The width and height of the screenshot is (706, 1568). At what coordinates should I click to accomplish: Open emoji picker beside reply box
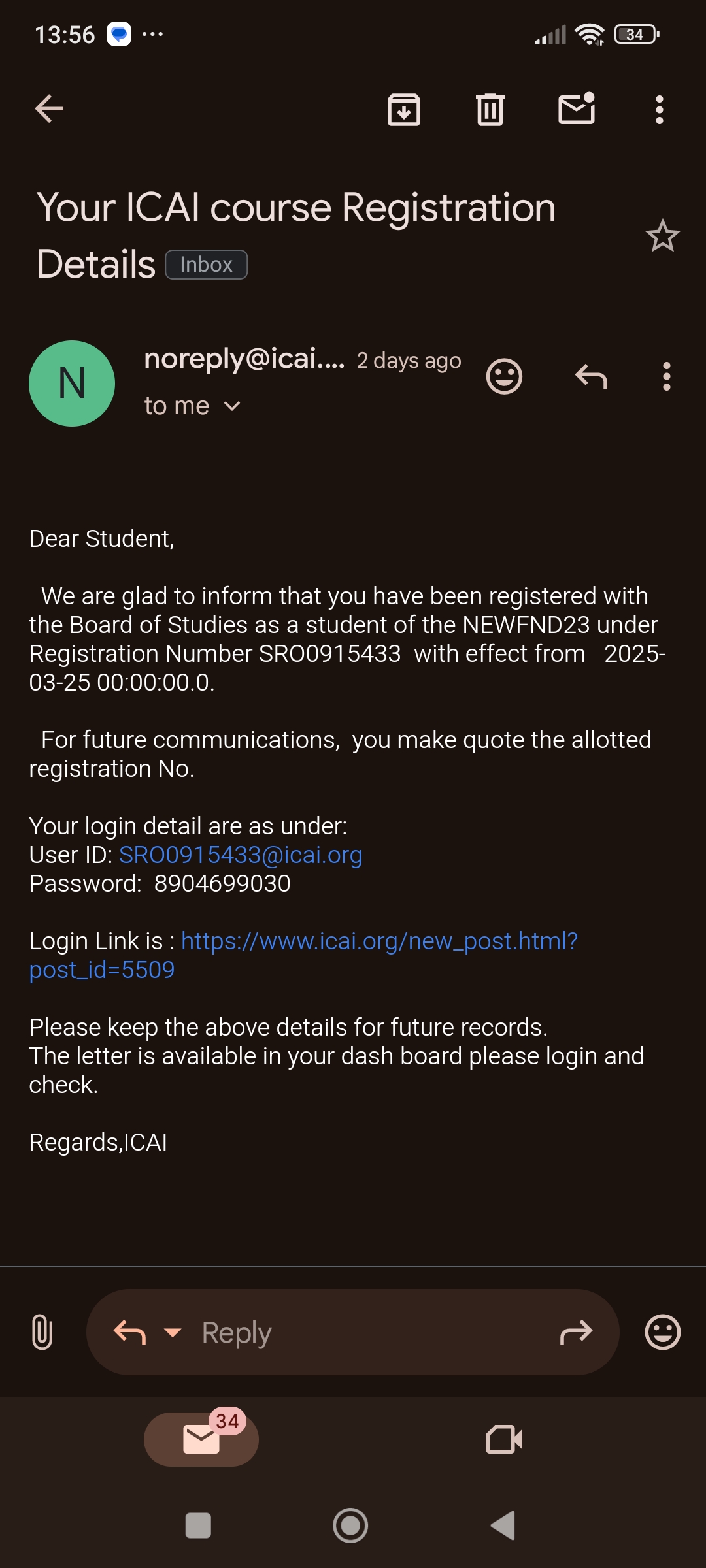[x=662, y=1332]
